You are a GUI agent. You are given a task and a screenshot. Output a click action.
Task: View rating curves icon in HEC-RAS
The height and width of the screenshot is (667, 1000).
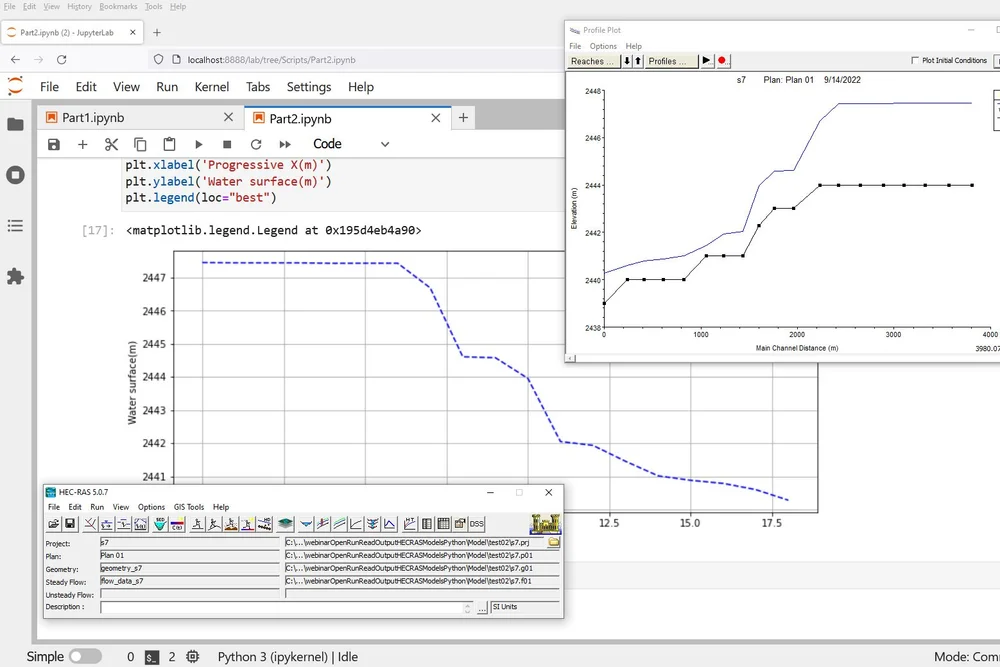[356, 524]
